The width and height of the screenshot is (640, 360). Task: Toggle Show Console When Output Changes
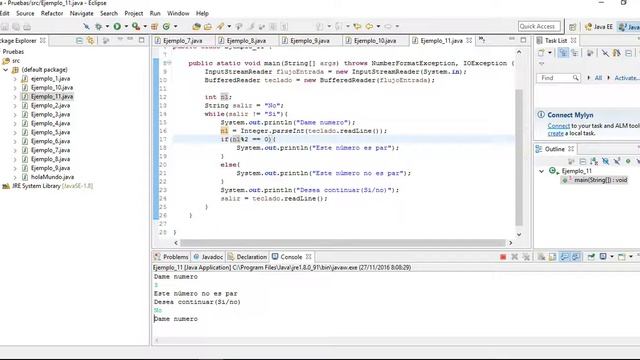coord(576,257)
